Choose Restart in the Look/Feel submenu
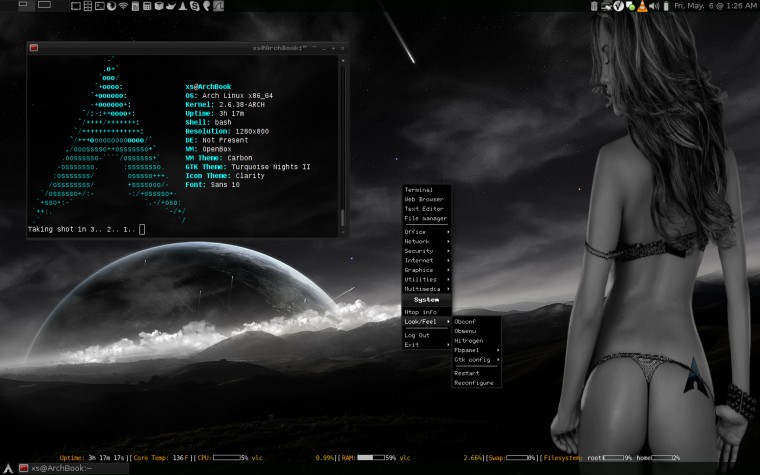The width and height of the screenshot is (760, 475). pos(476,373)
